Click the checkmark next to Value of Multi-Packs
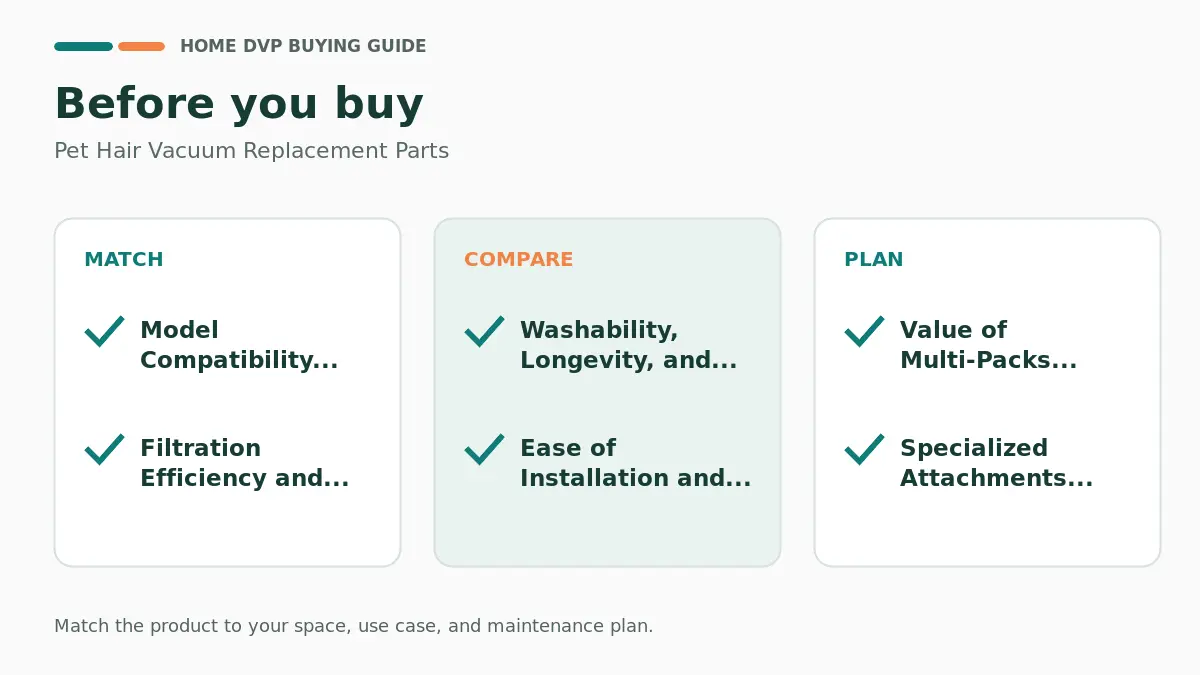Screen dimensions: 1200x675 click(865, 331)
